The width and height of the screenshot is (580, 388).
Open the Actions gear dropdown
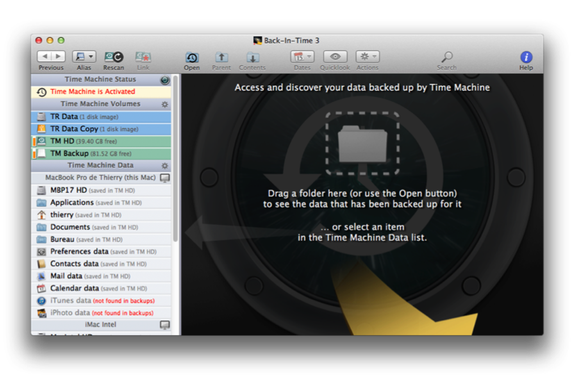tap(368, 57)
